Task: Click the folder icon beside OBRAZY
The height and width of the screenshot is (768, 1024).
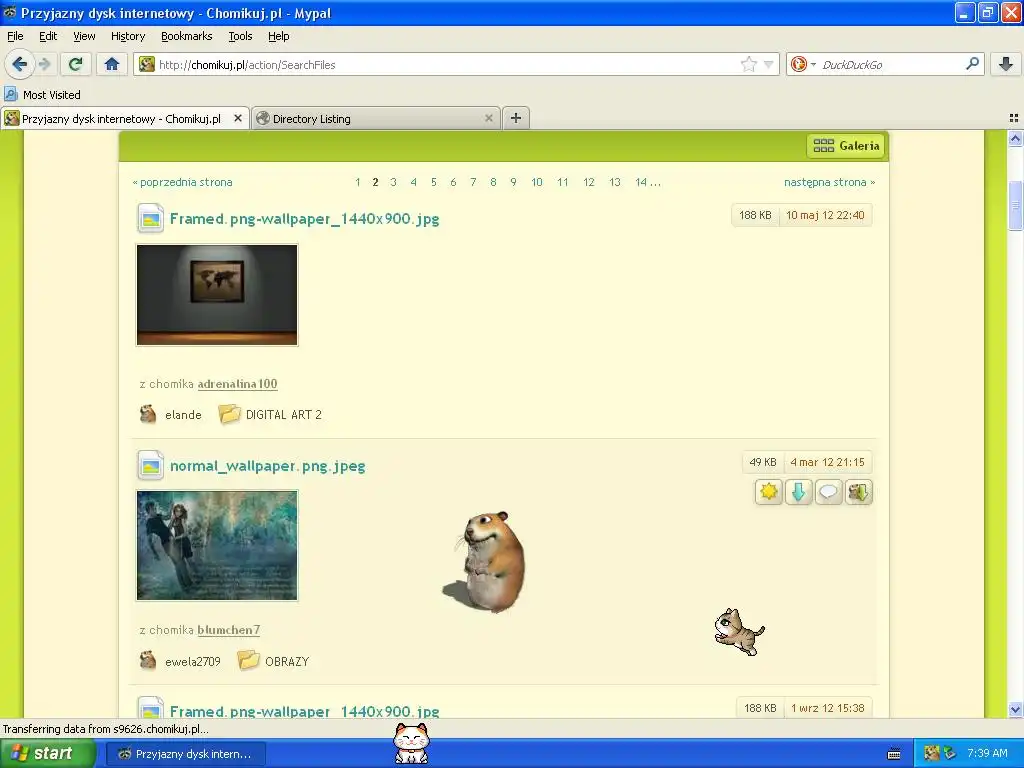Action: click(248, 660)
